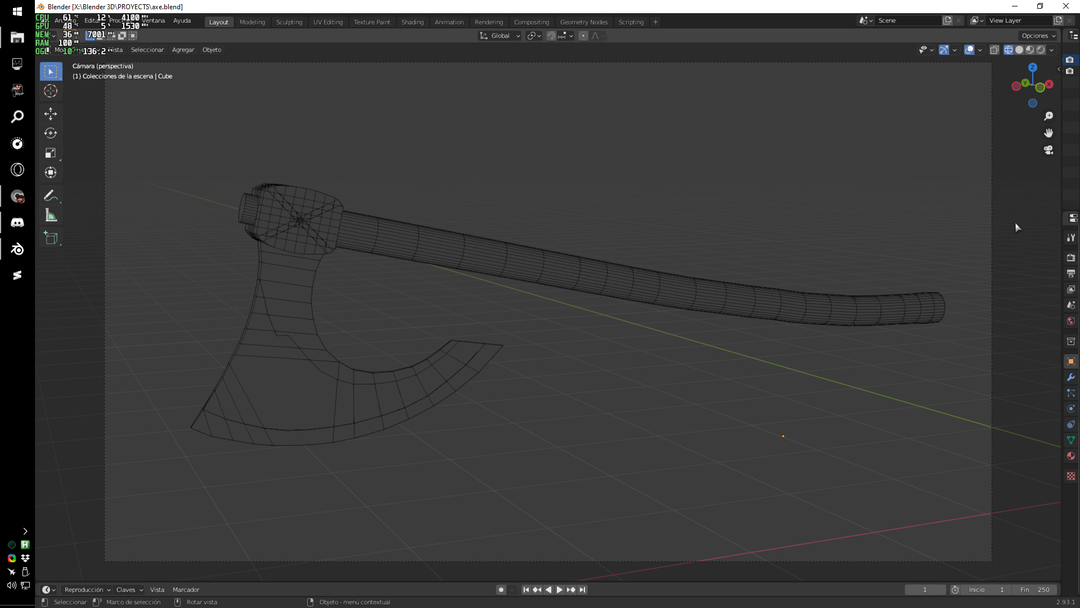Open the Opciones dropdown
1080x608 pixels.
[1037, 35]
